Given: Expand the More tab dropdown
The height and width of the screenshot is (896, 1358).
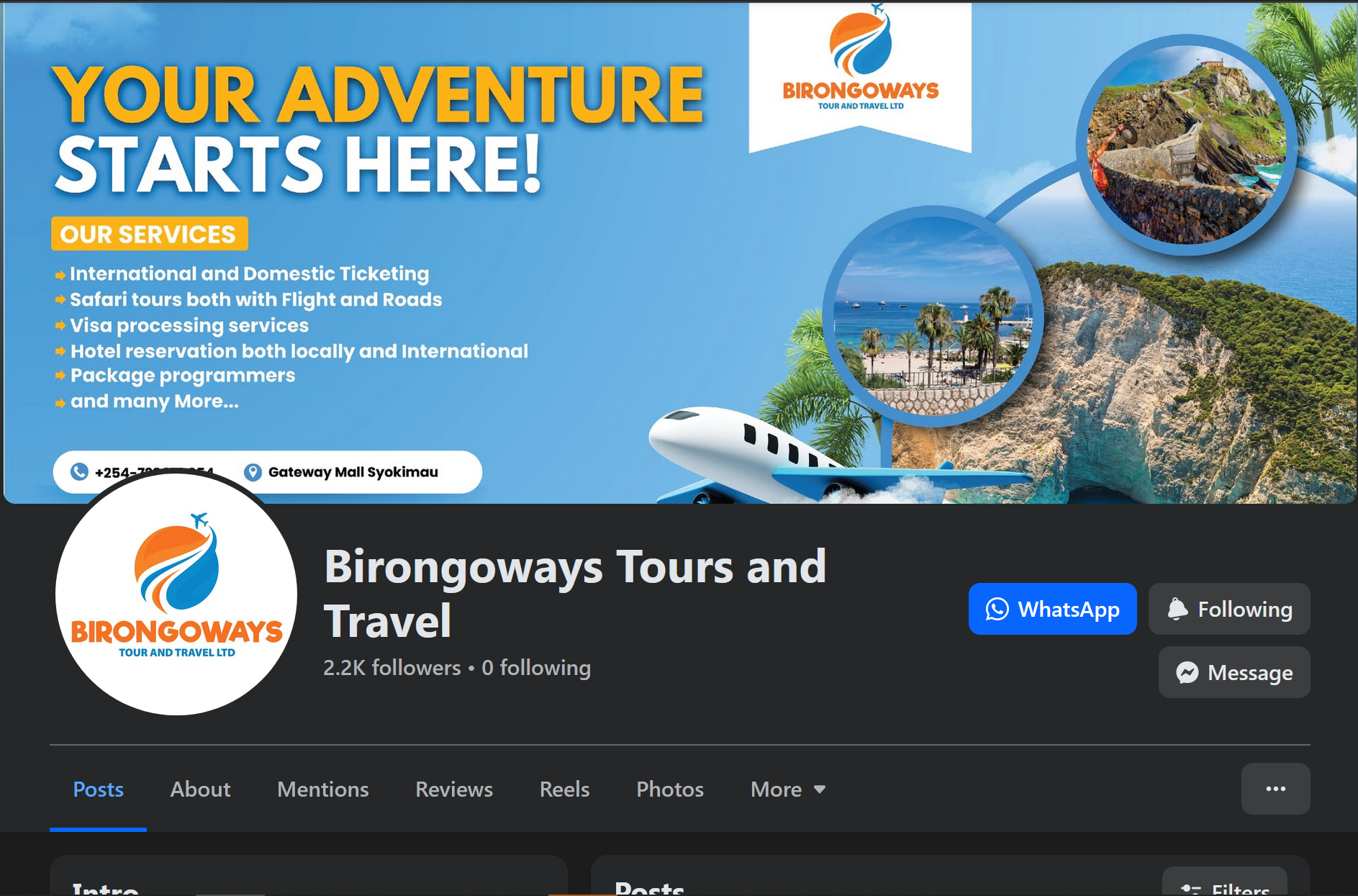Looking at the screenshot, I should click(788, 789).
